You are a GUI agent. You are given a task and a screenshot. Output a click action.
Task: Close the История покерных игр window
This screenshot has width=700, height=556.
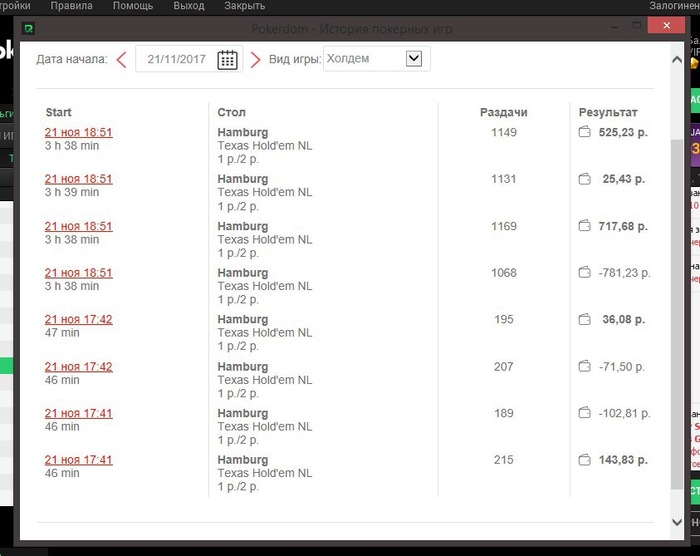tap(666, 25)
